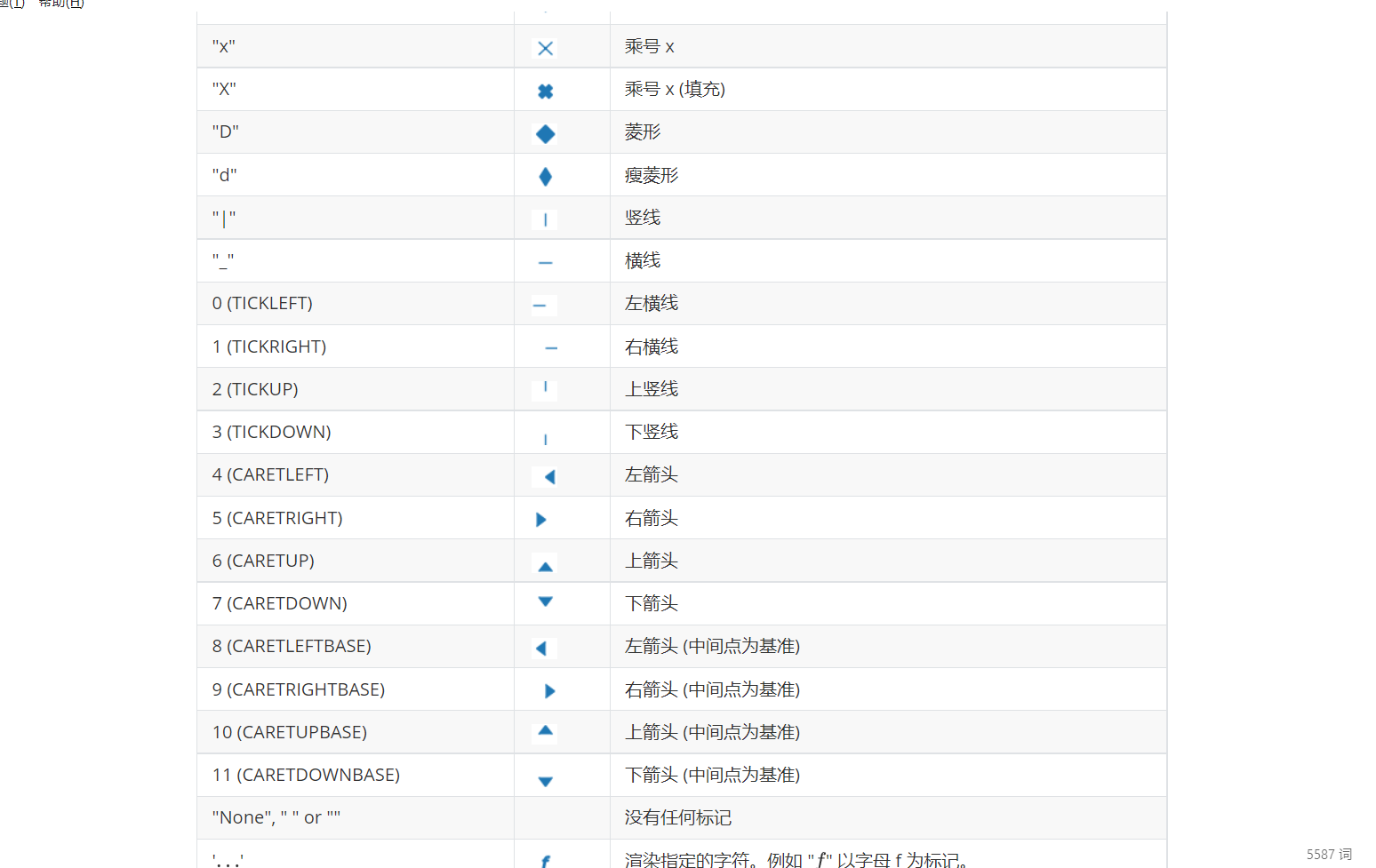Click the CARETDOWN down arrow icon
The height and width of the screenshot is (868, 1376).
[x=545, y=602]
